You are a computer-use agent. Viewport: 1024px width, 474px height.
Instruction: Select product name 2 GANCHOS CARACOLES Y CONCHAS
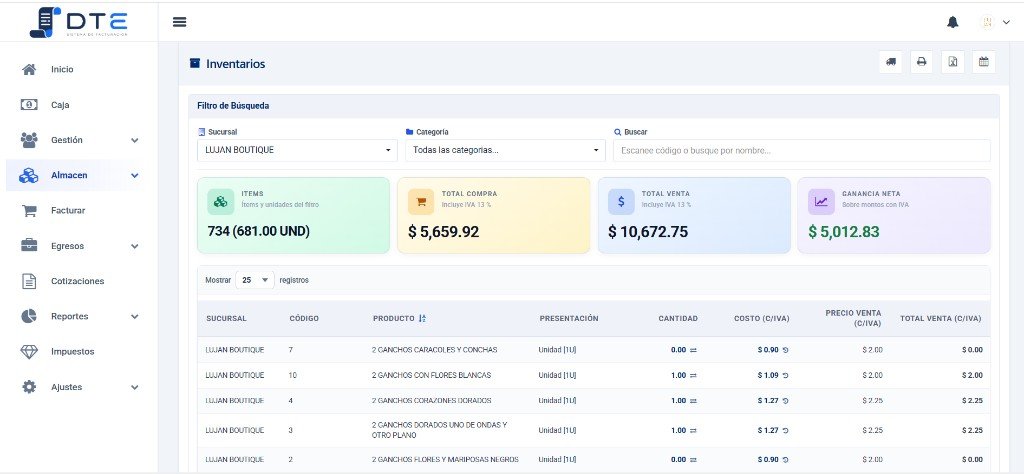[x=434, y=350]
